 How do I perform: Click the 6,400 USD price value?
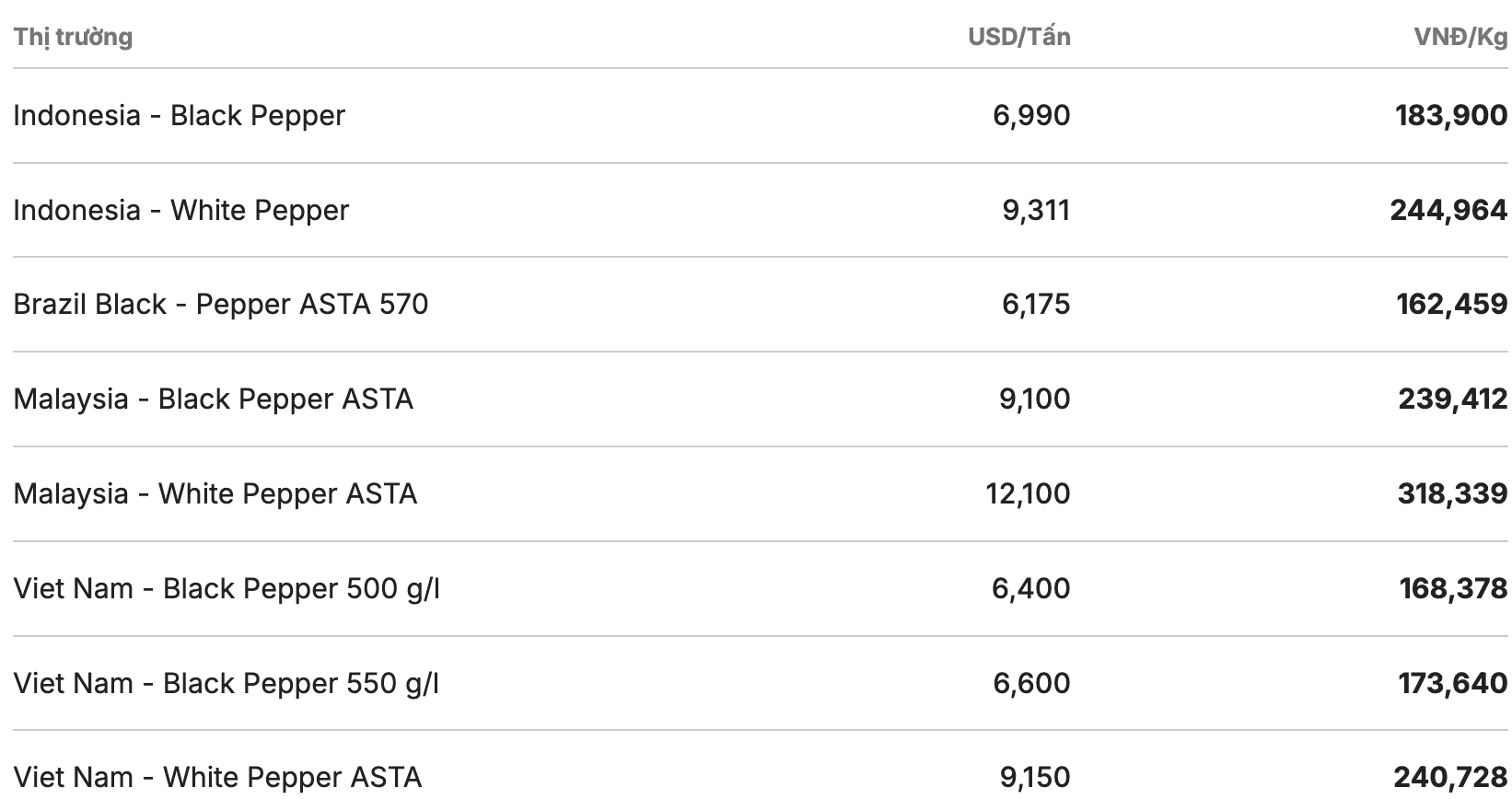click(x=1030, y=589)
